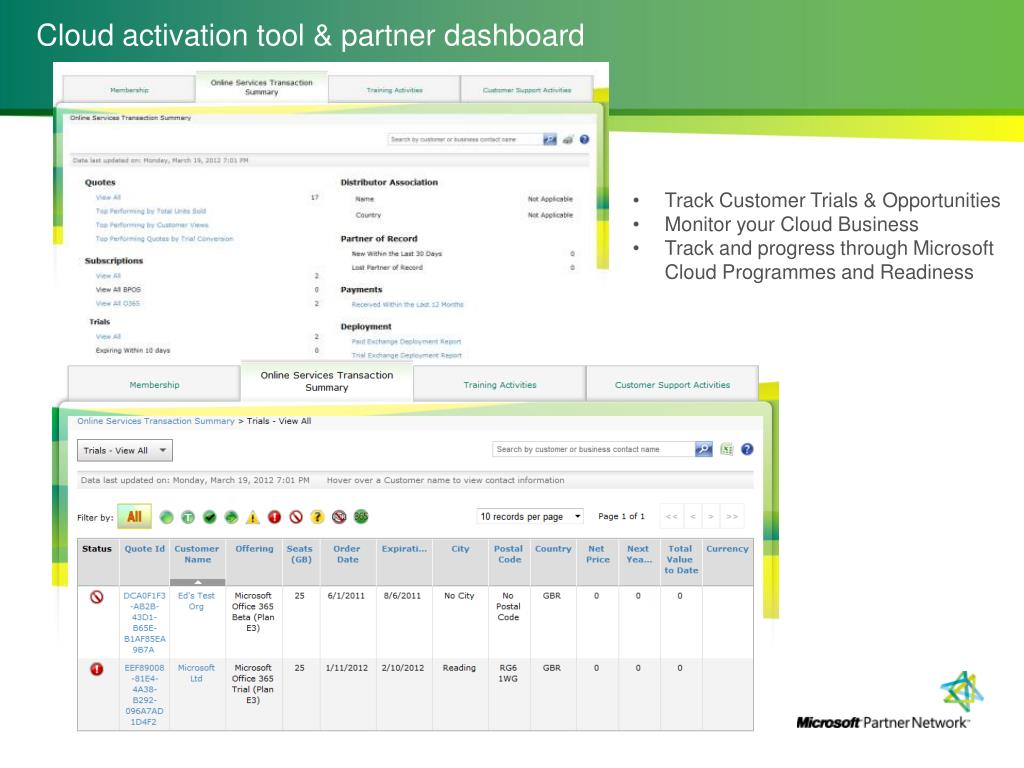Filter trials by the plain green circle status
Screen dimensions: 1024x768
coord(167,517)
